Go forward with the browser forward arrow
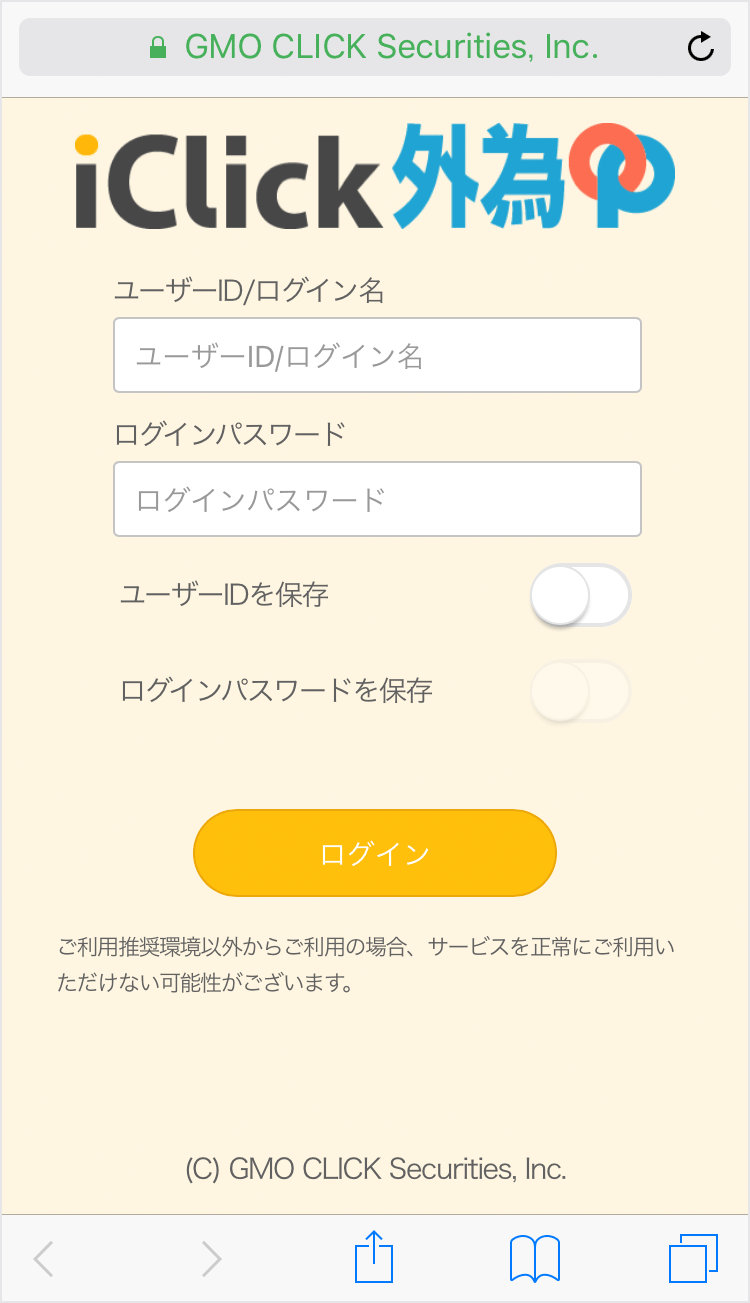 [211, 1258]
